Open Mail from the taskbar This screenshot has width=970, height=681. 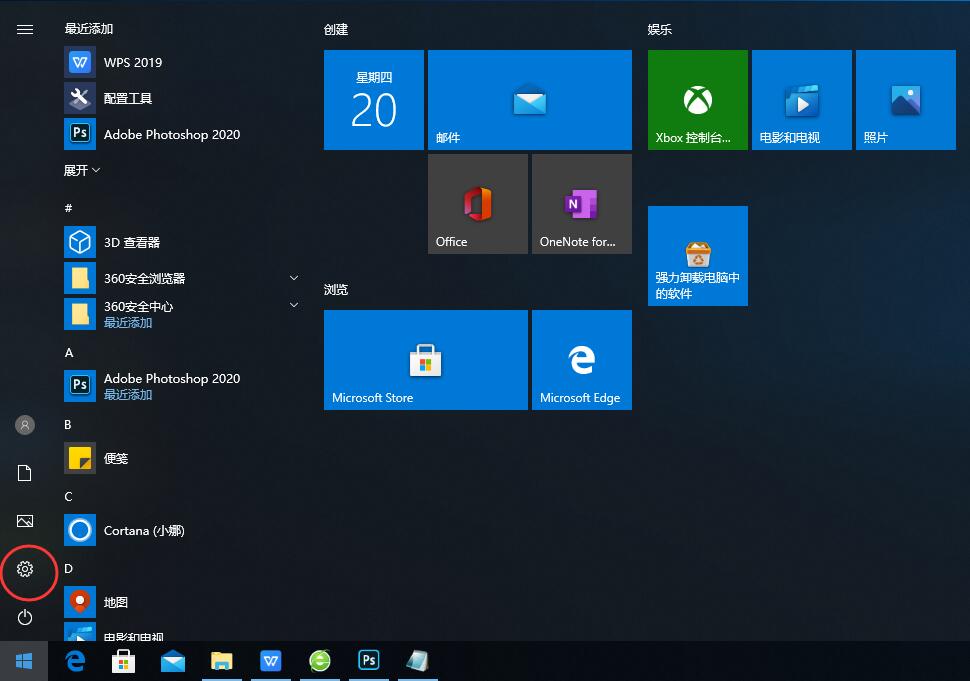click(173, 661)
